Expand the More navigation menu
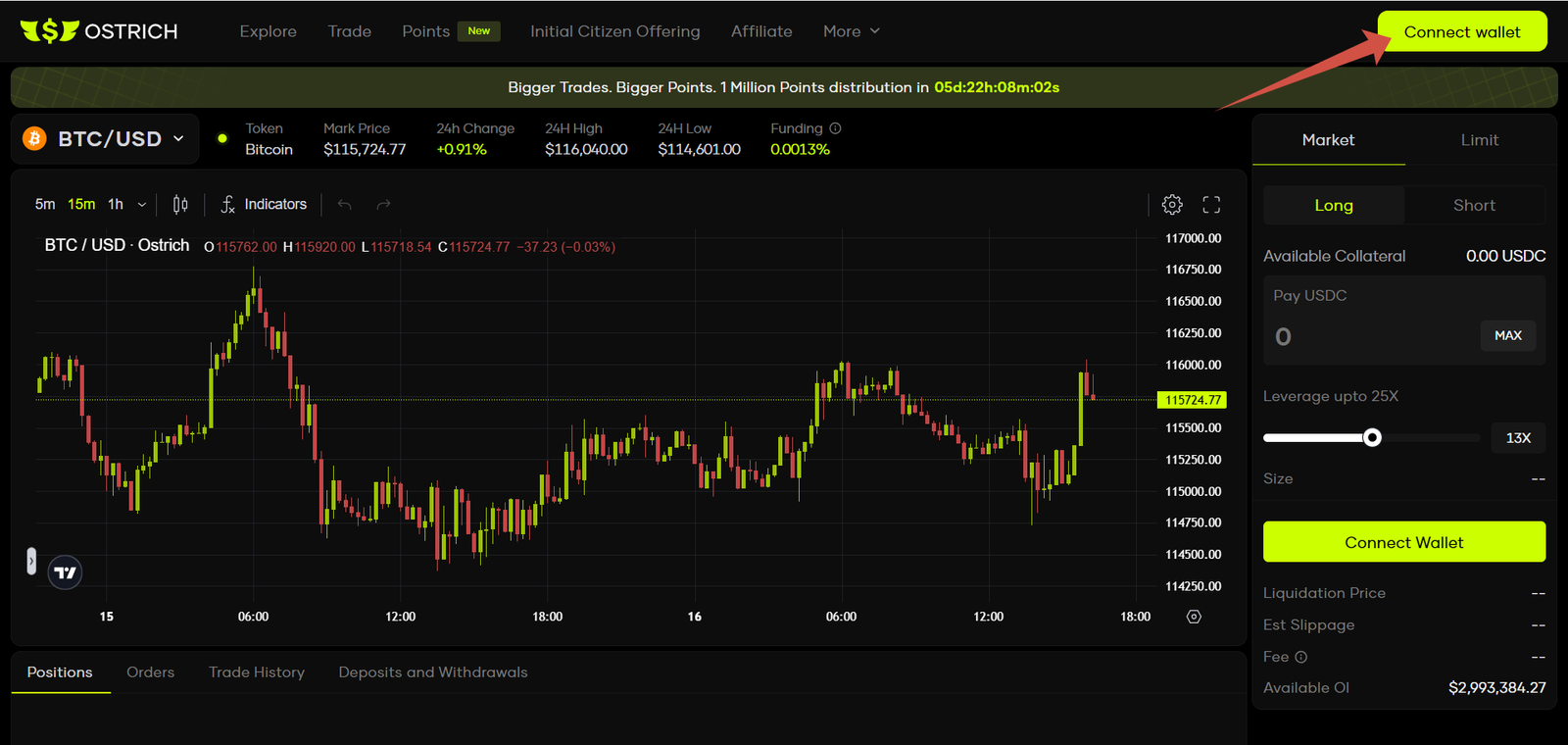This screenshot has height=745, width=1568. 851,31
